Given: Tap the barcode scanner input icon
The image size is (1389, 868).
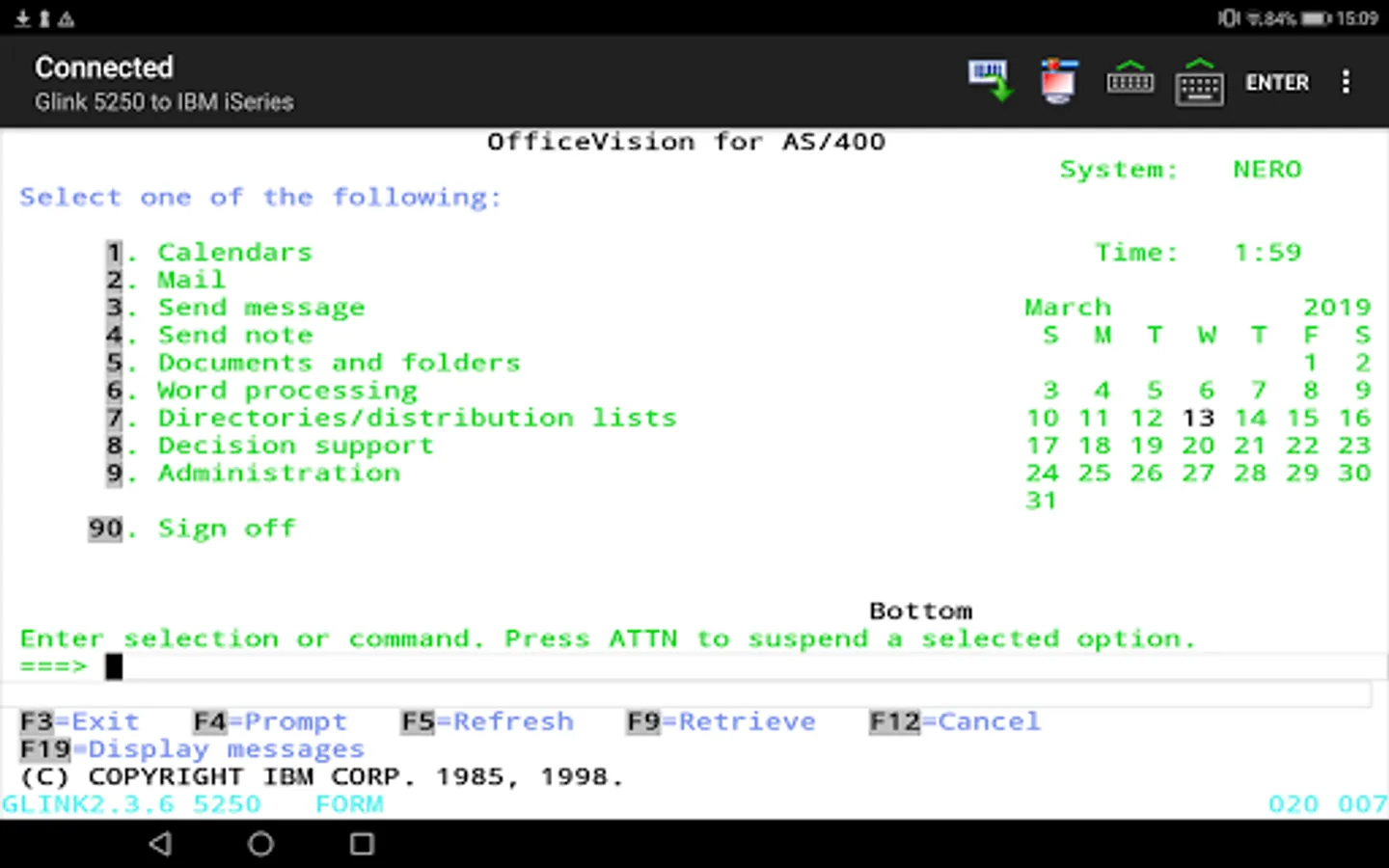Looking at the screenshot, I should 990,81.
